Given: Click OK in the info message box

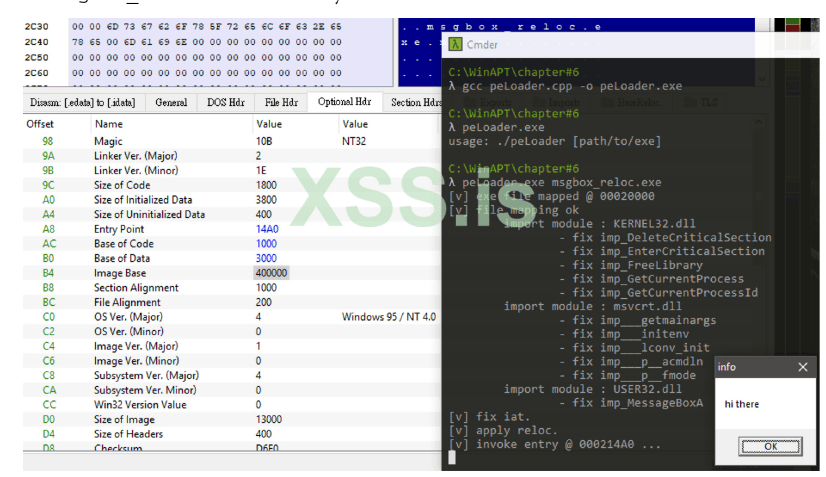Looking at the screenshot, I should tap(770, 446).
